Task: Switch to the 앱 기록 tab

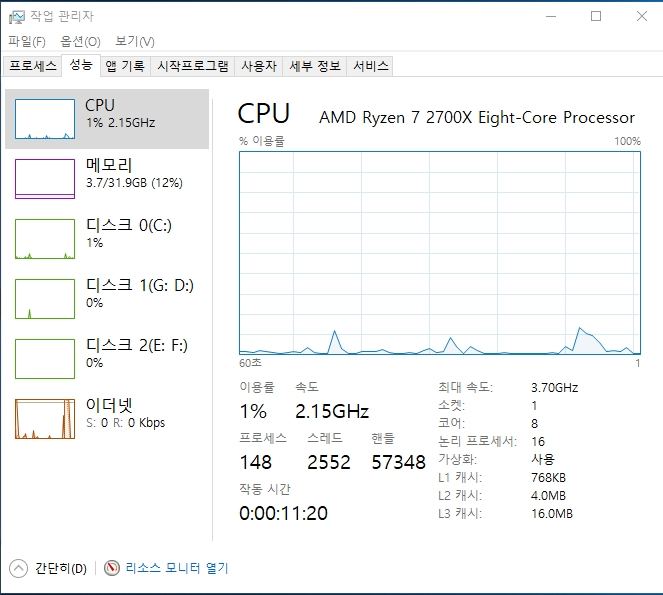Action: coord(125,66)
